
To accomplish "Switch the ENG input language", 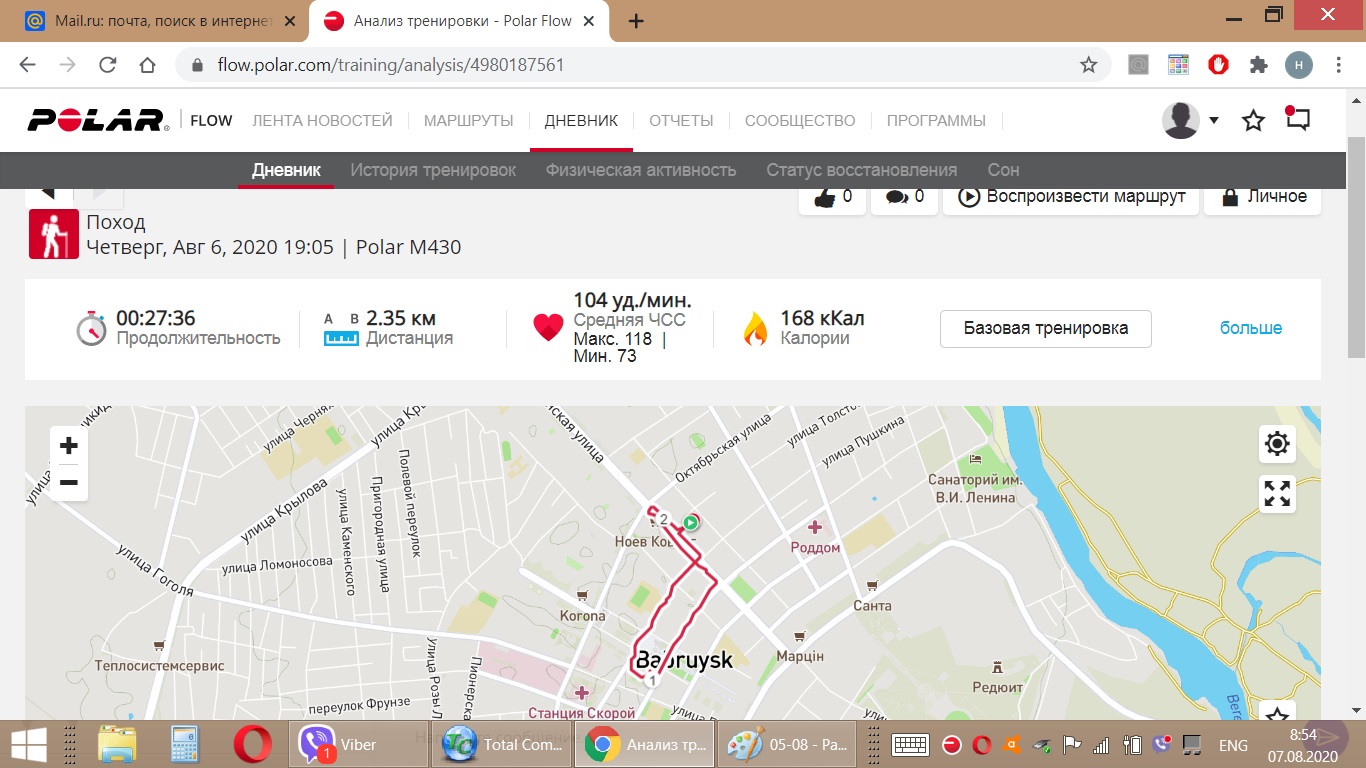I will (x=1233, y=745).
